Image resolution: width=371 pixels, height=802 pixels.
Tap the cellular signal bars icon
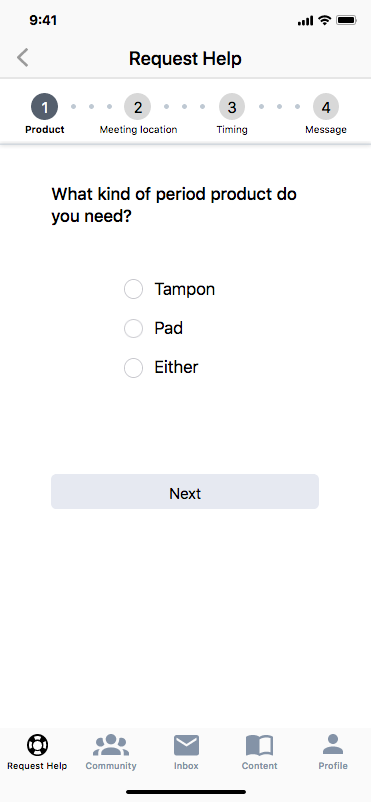[x=305, y=21]
